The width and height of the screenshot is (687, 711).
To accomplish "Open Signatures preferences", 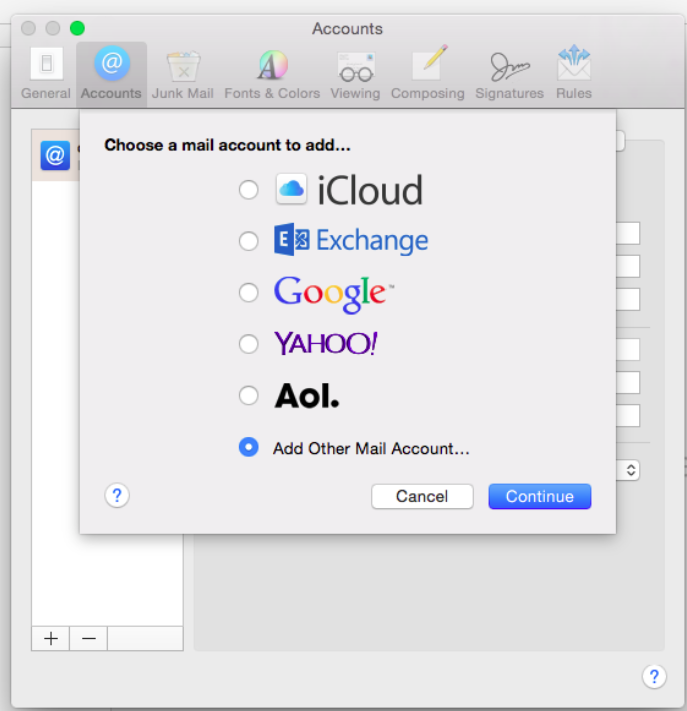I will pyautogui.click(x=509, y=73).
